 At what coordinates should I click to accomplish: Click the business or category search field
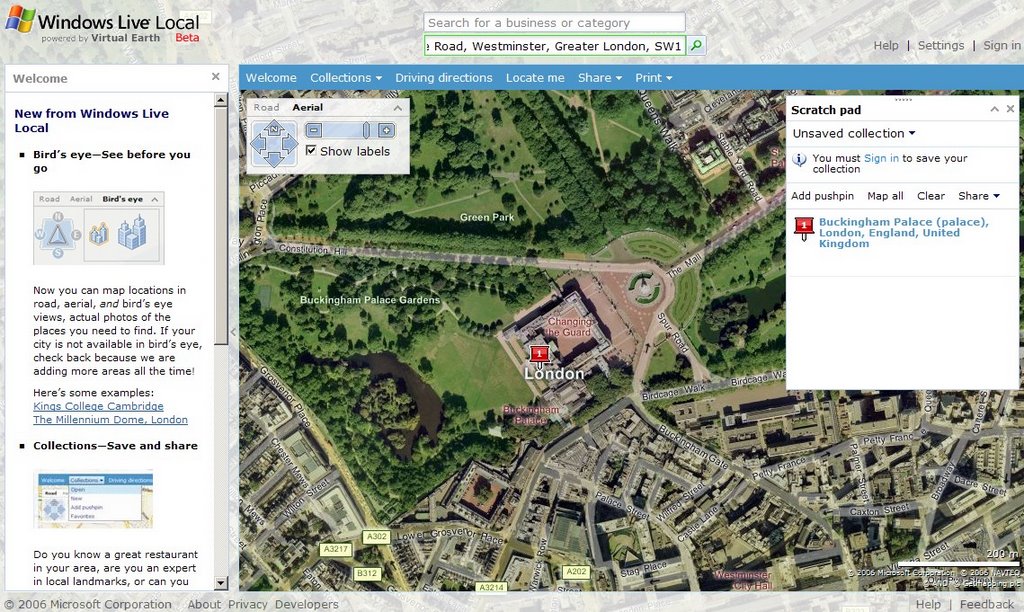pyautogui.click(x=554, y=23)
